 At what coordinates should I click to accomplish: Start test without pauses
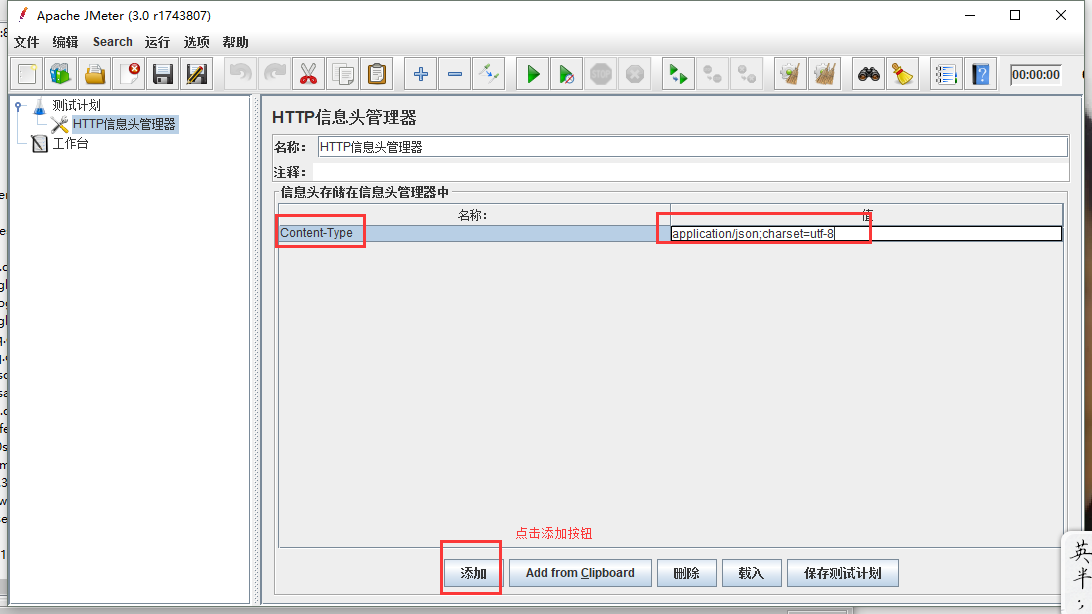pos(568,73)
